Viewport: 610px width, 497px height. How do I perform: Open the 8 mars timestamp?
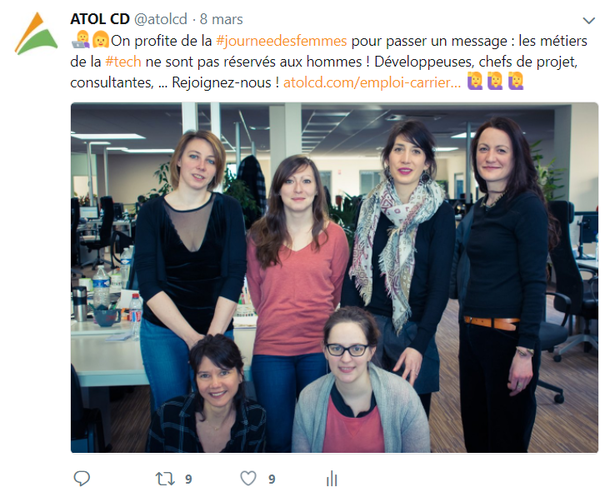tap(221, 19)
